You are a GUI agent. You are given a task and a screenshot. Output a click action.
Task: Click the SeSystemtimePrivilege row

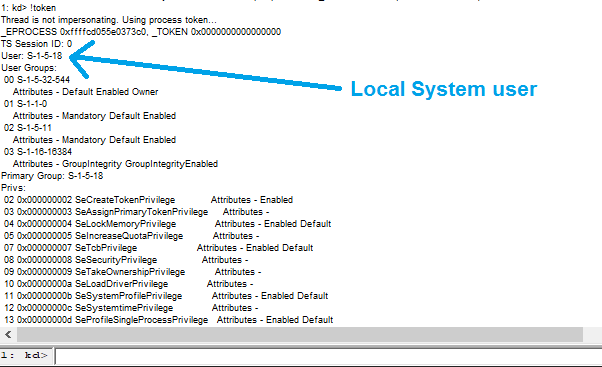[x=131, y=308]
